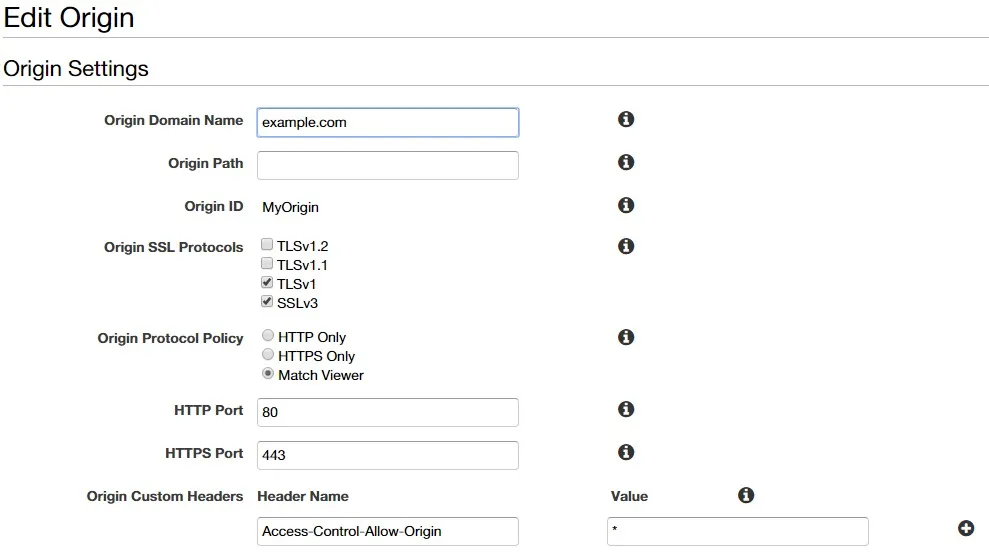
Task: Select the Match Viewer radio button
Action: 268,374
